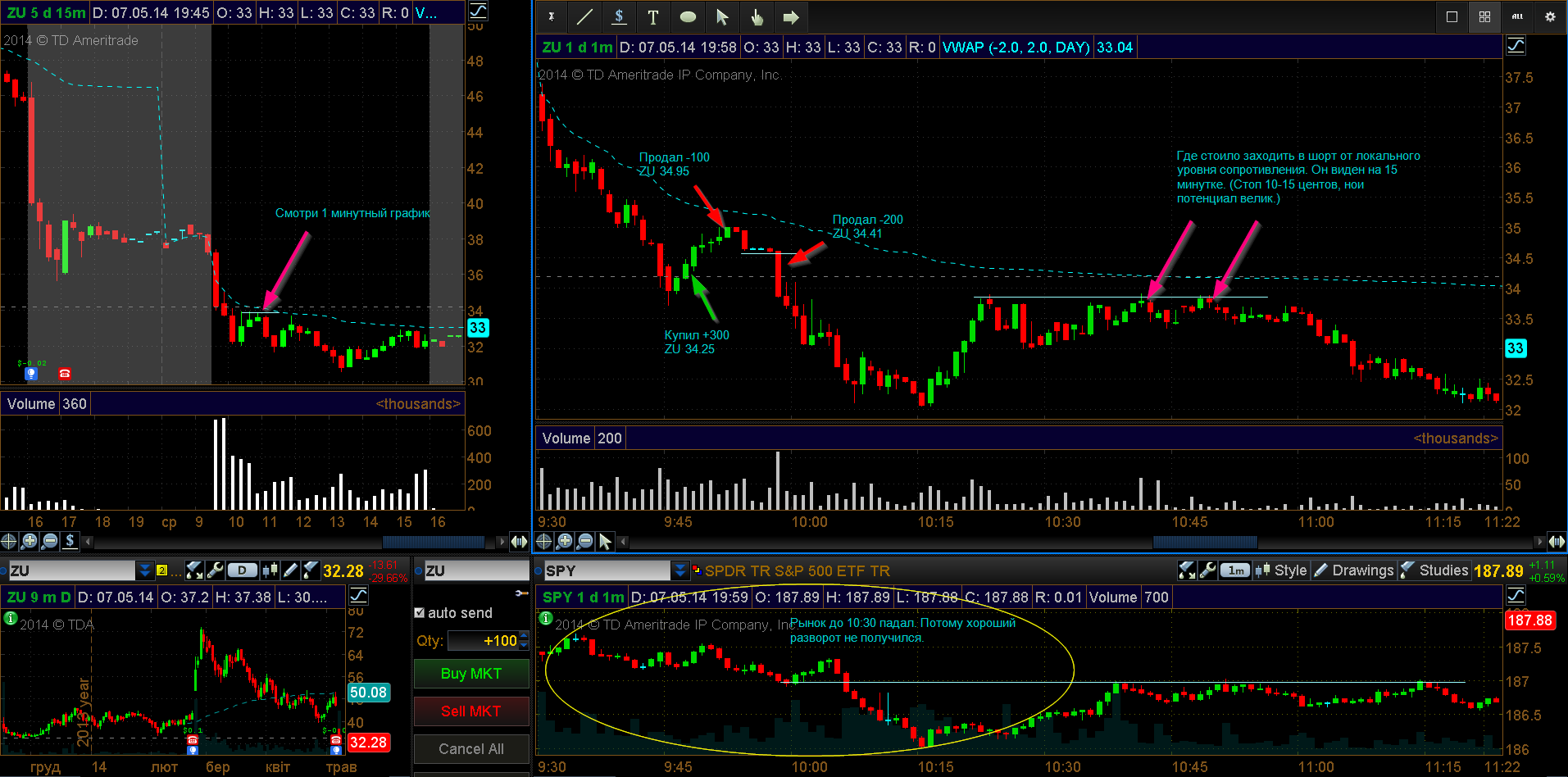This screenshot has height=777, width=1568.
Task: Enable crosshair on ZU 15m chart
Action: point(9,541)
